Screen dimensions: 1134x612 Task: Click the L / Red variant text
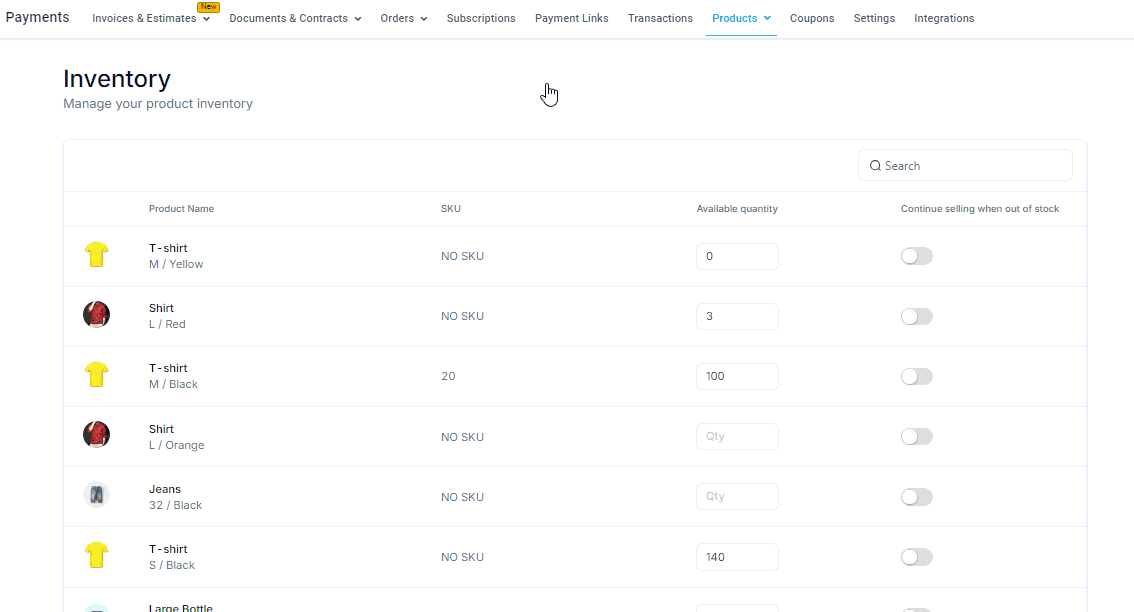point(167,324)
